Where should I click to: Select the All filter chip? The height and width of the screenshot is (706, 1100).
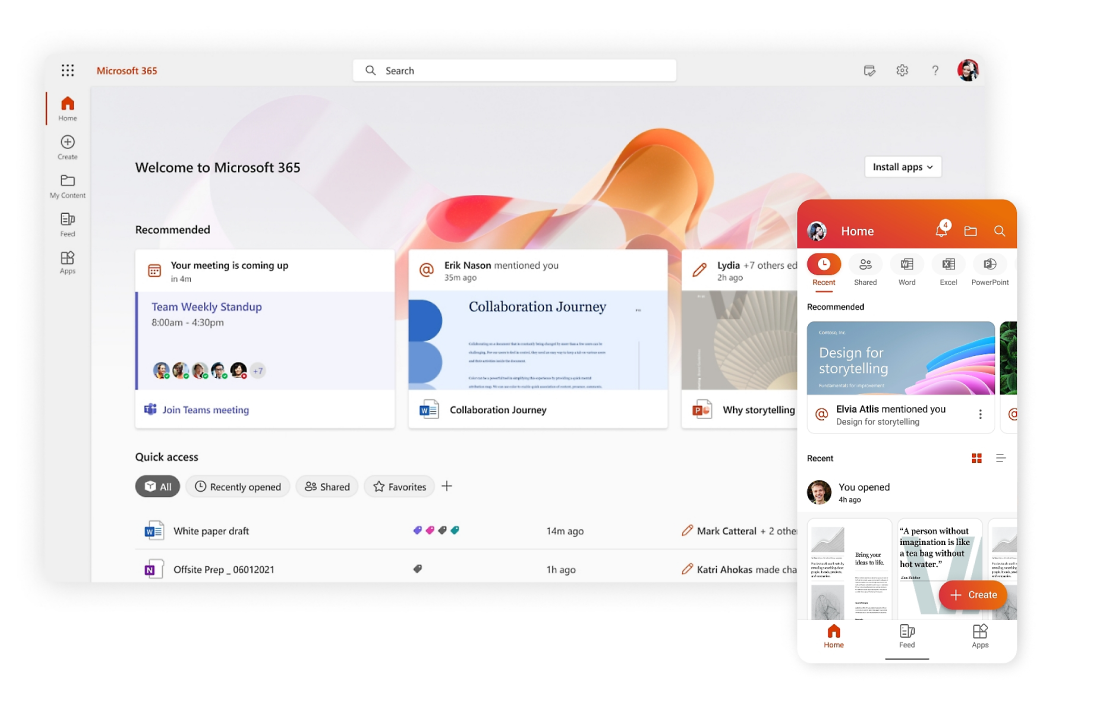pos(158,487)
